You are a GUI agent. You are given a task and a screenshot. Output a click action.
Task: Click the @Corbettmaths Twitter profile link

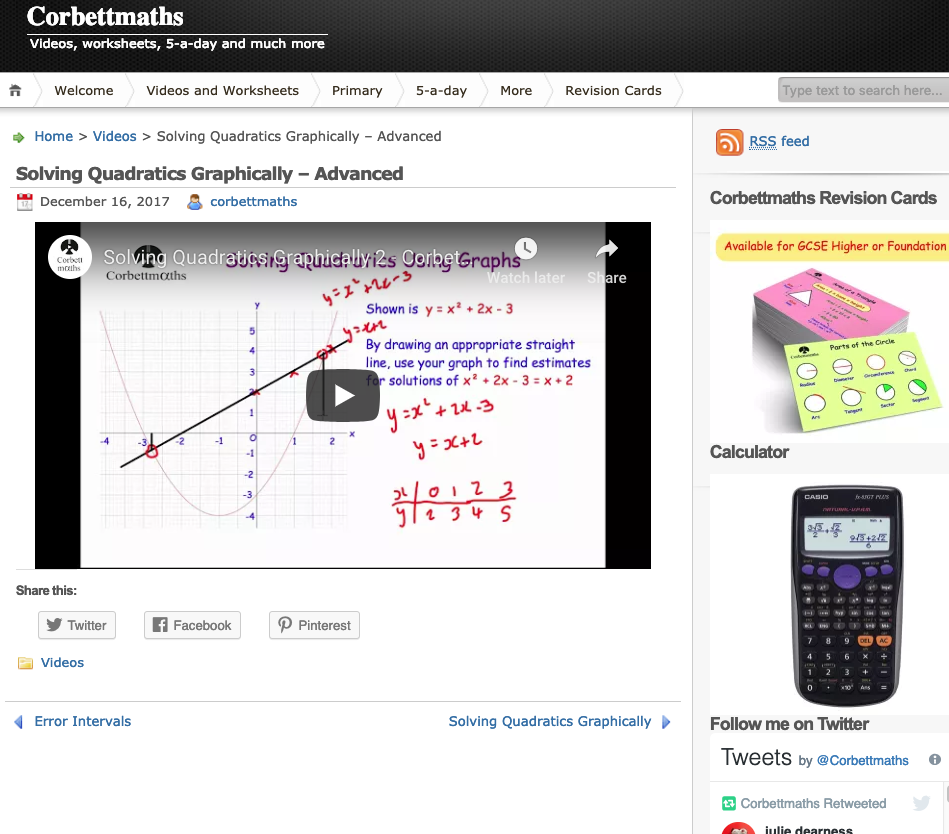click(862, 760)
